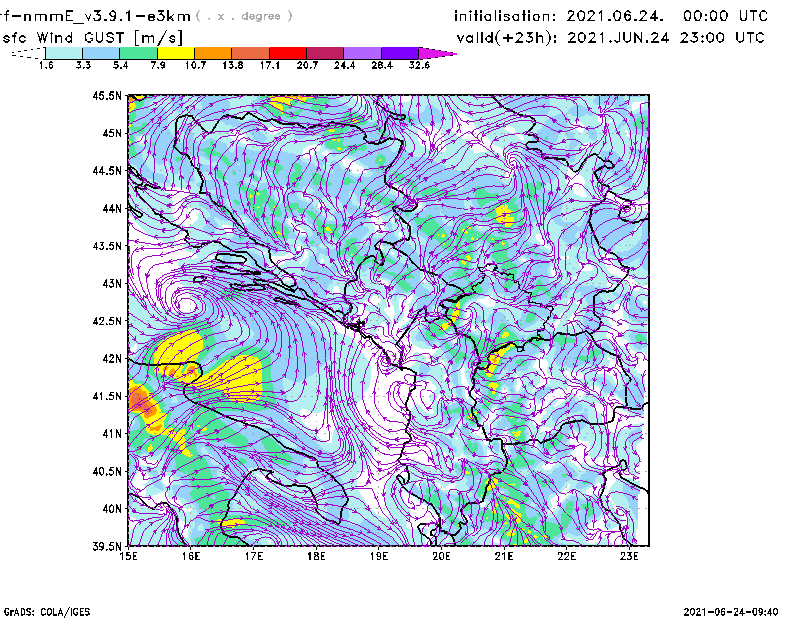Click the legend value 24.4
The width and height of the screenshot is (800, 618).
pos(344,65)
